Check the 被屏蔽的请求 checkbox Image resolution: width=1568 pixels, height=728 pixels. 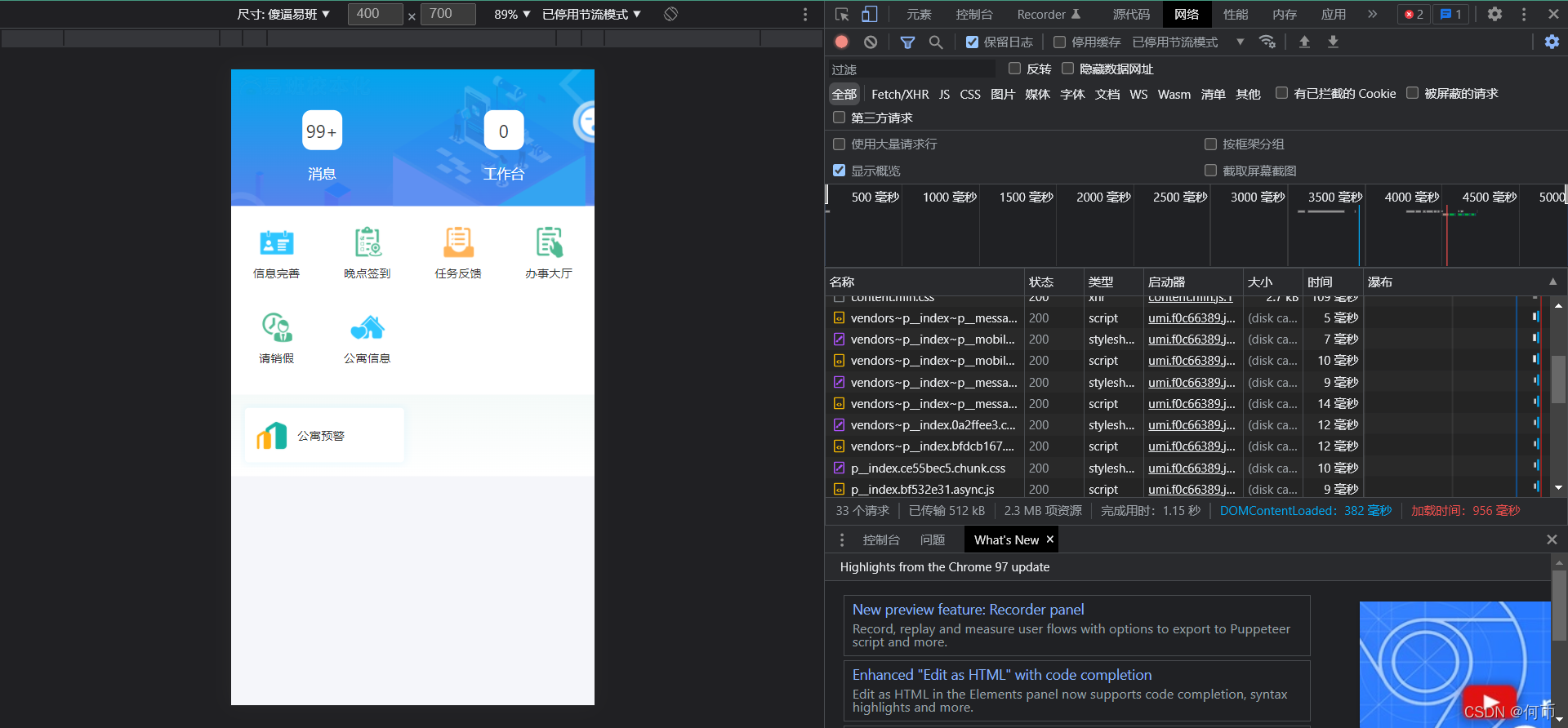click(x=1412, y=93)
